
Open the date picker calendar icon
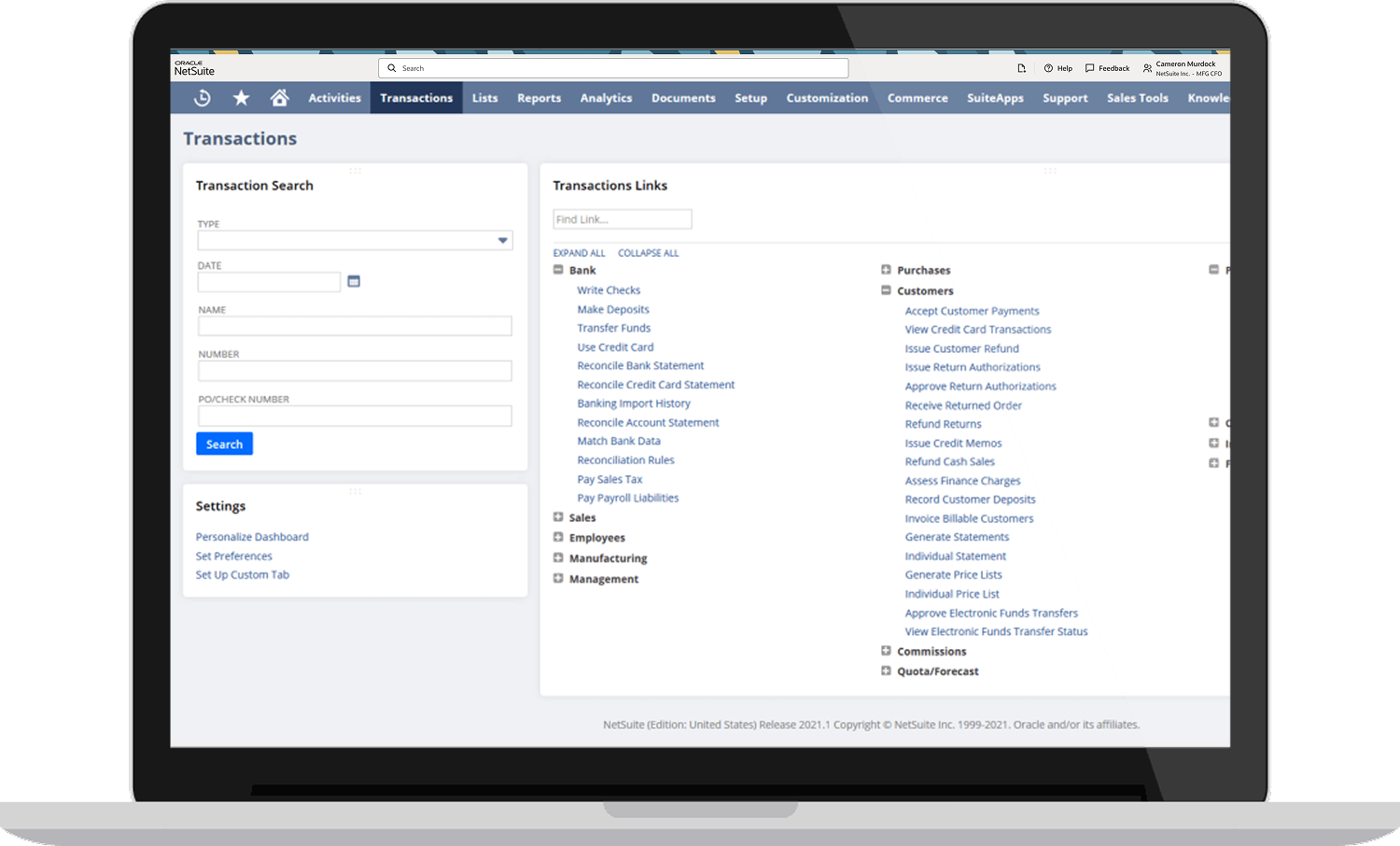(x=354, y=281)
